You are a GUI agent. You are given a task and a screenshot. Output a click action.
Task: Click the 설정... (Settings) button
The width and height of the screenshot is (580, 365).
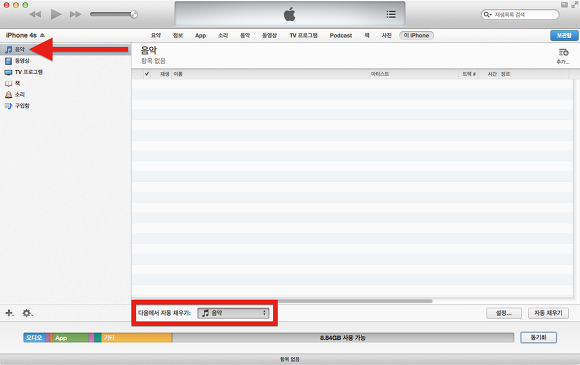(x=503, y=313)
